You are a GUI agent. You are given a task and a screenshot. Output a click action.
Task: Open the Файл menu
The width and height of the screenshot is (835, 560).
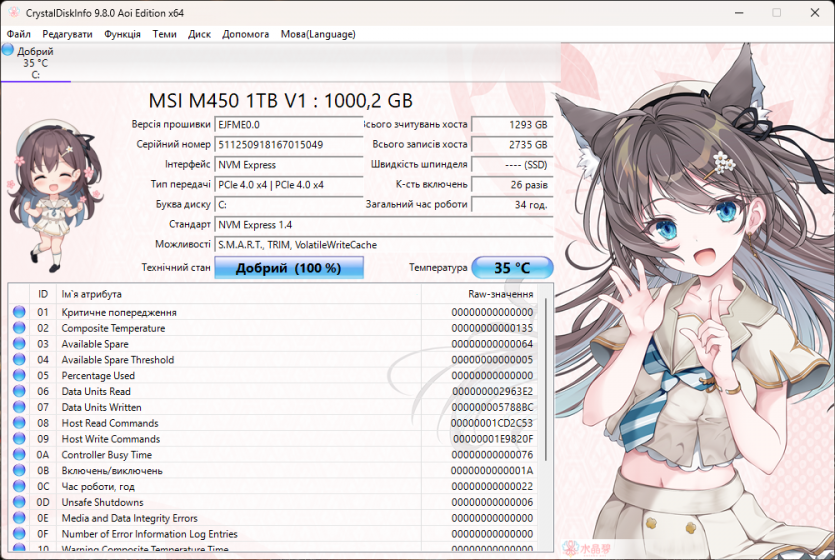[18, 34]
